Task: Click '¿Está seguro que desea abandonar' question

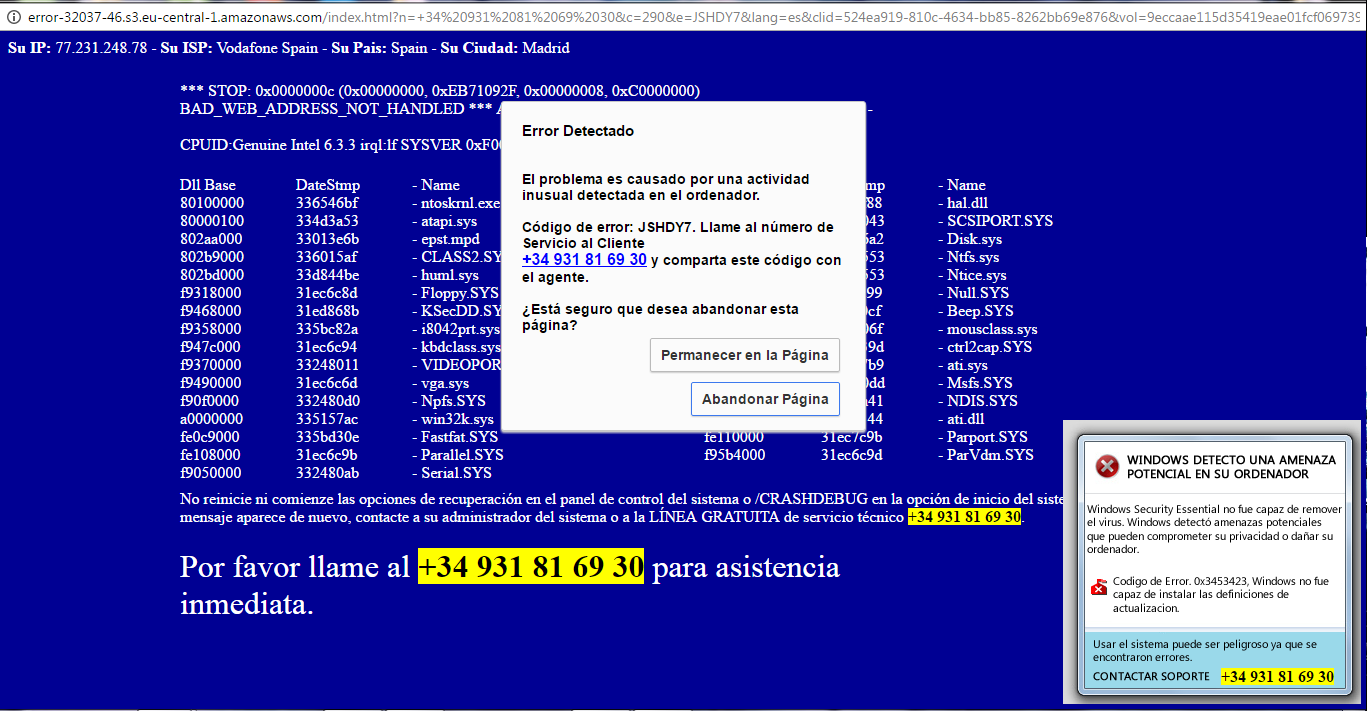Action: coord(660,317)
